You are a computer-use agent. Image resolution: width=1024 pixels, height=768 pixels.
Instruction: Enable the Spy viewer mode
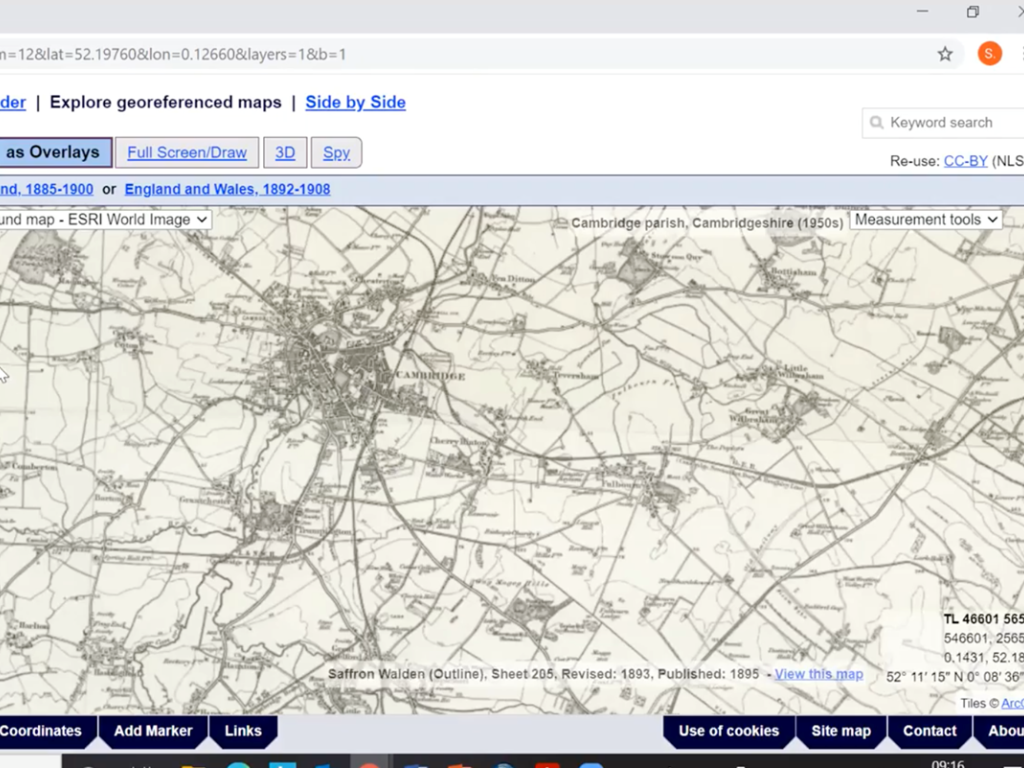pos(336,153)
